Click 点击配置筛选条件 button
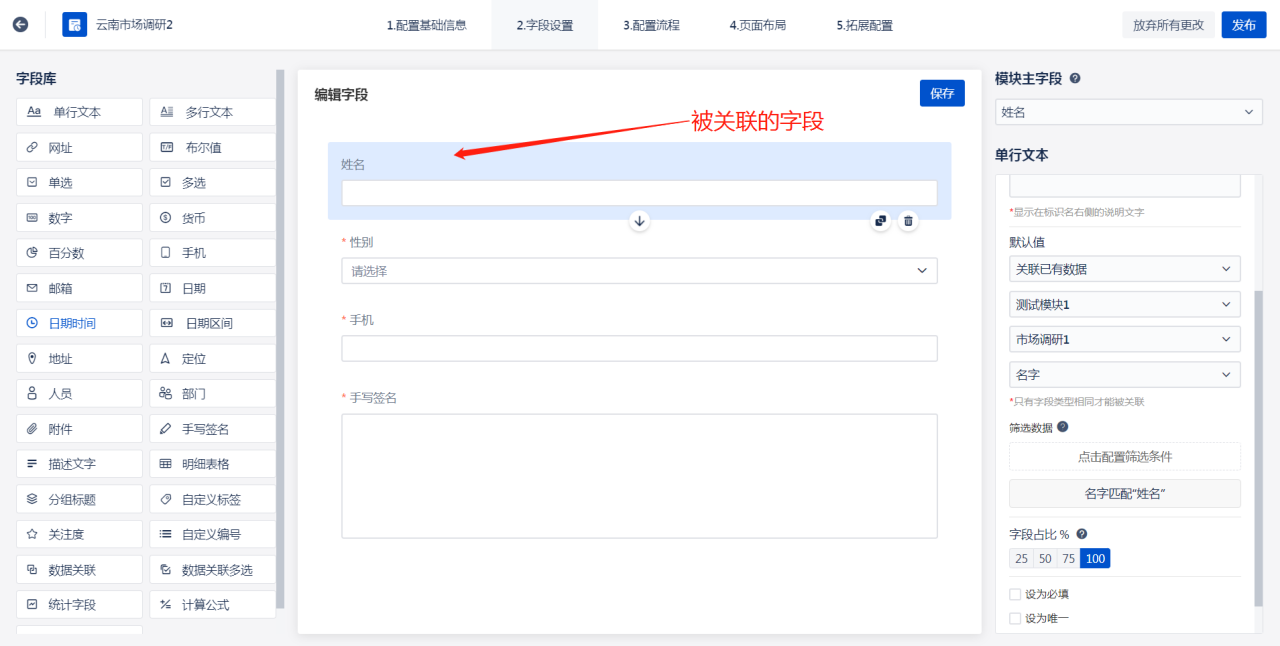1280x646 pixels. point(1125,456)
